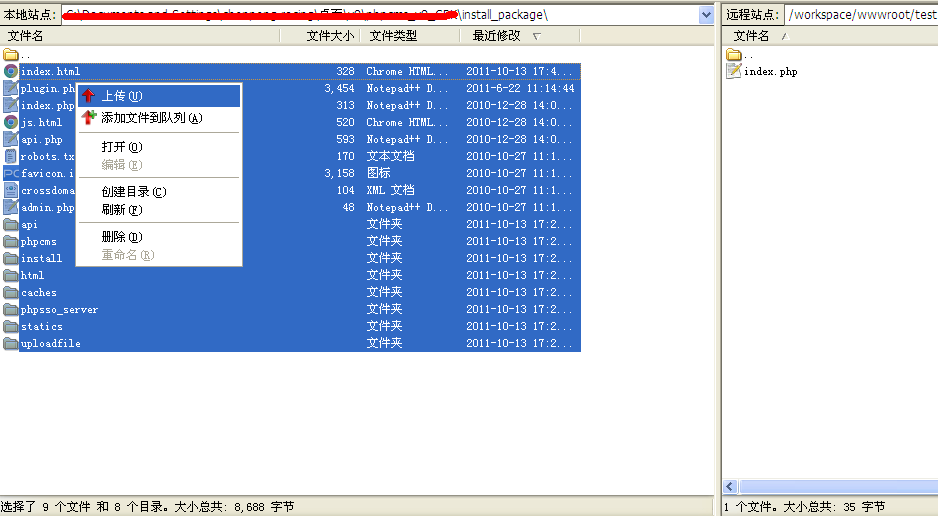The image size is (938, 516).
Task: Click the add-to-queue icon in the context menu
Action: click(x=89, y=117)
